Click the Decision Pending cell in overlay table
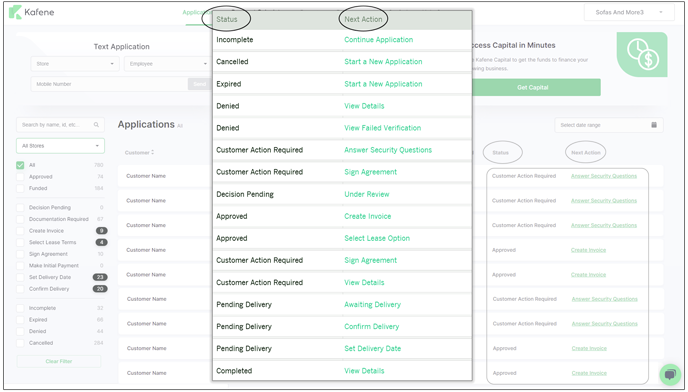Image resolution: width=688 pixels, height=392 pixels. pos(245,194)
